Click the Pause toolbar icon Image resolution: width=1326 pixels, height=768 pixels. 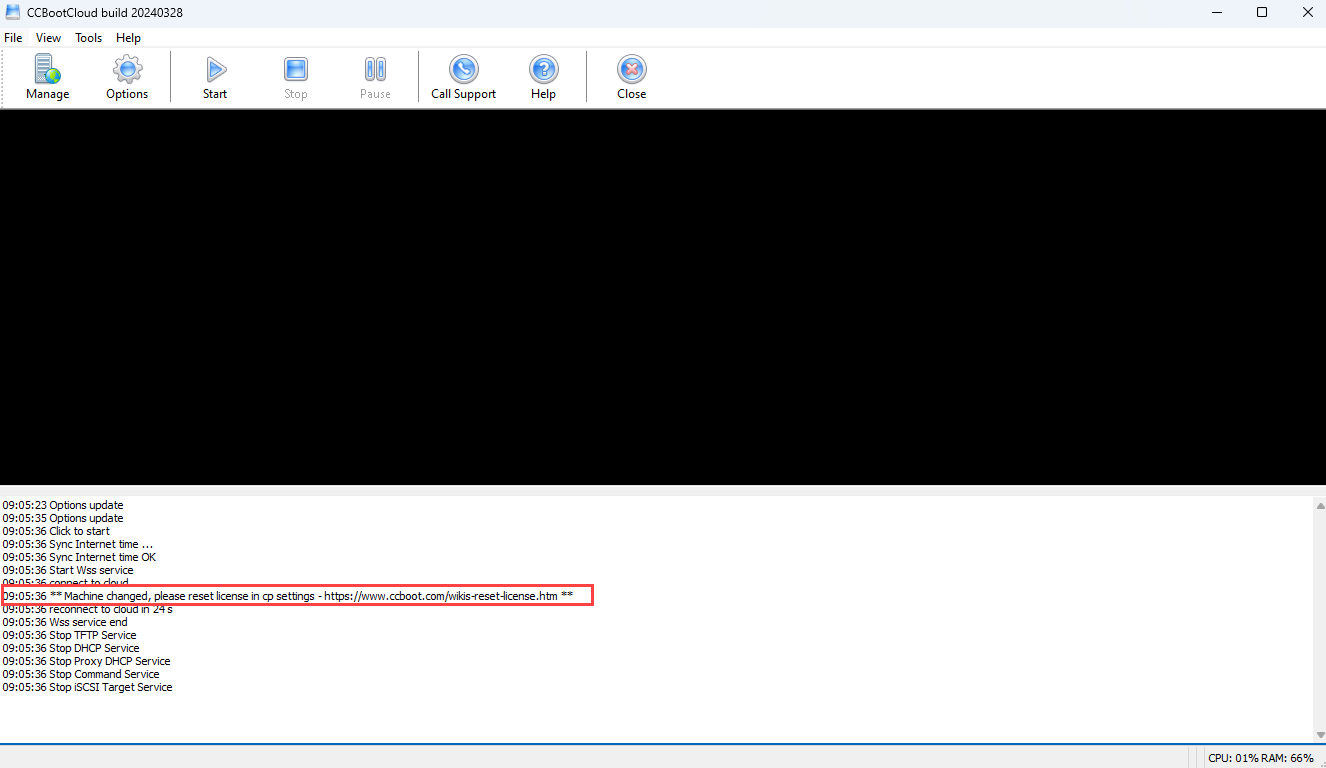375,70
